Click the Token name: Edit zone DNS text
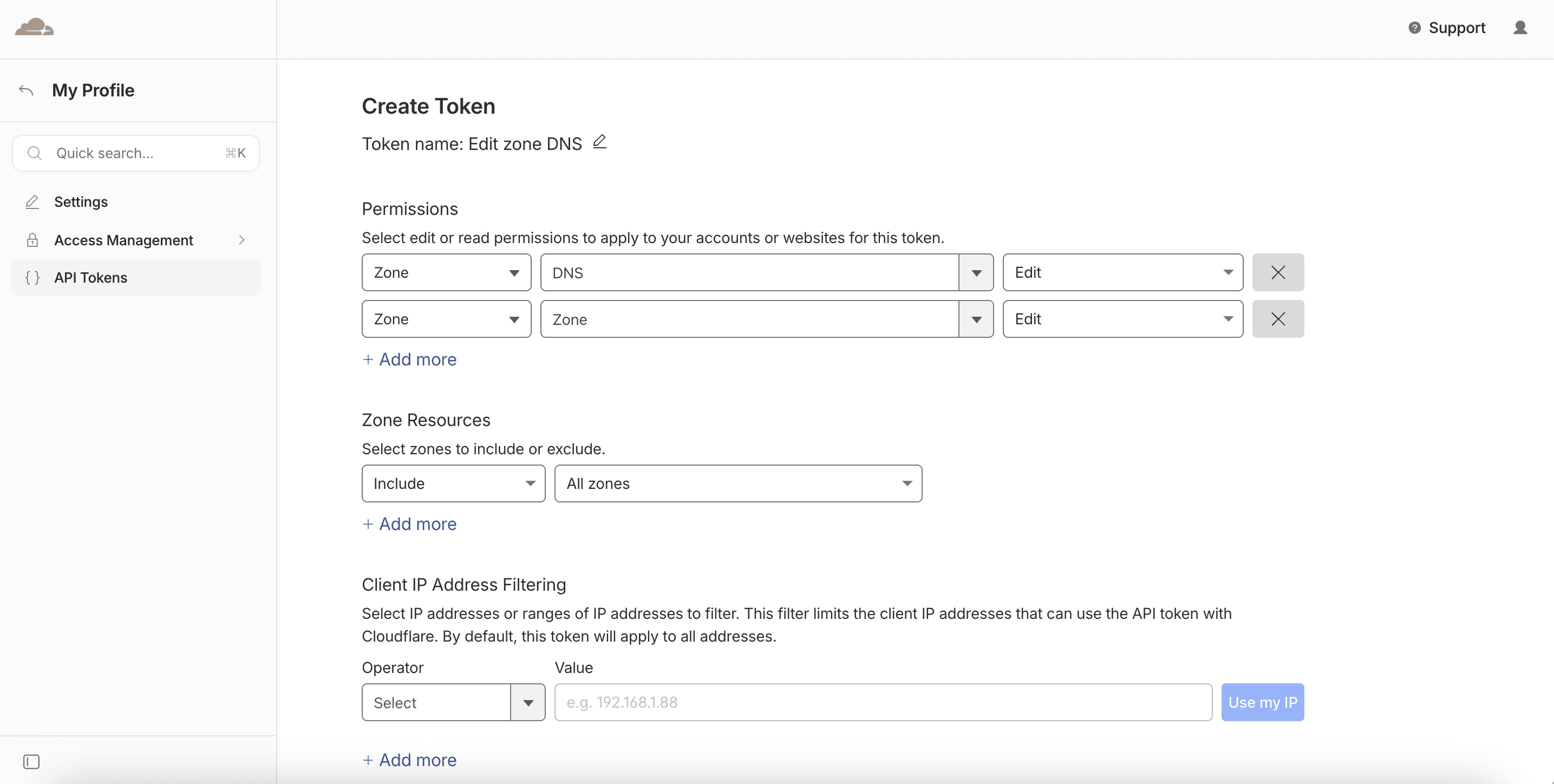The image size is (1554, 784). click(472, 144)
